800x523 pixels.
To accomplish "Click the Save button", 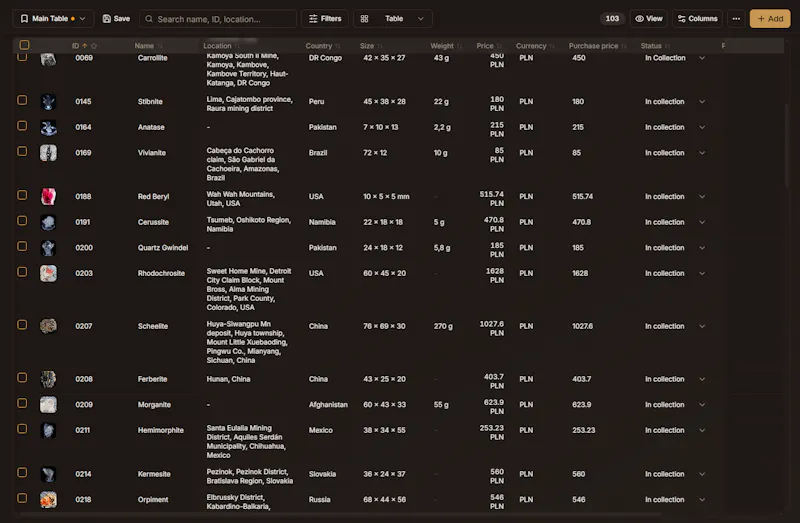I will coord(116,19).
